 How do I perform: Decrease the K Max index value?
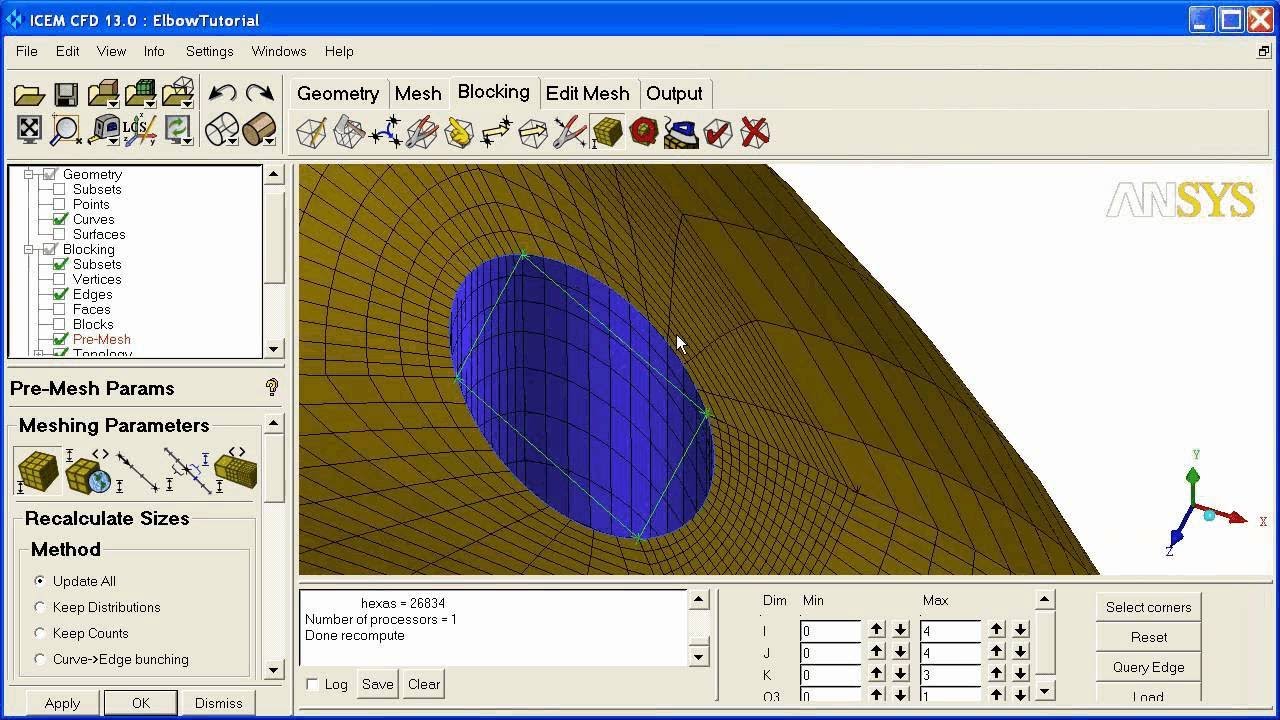coord(1020,674)
